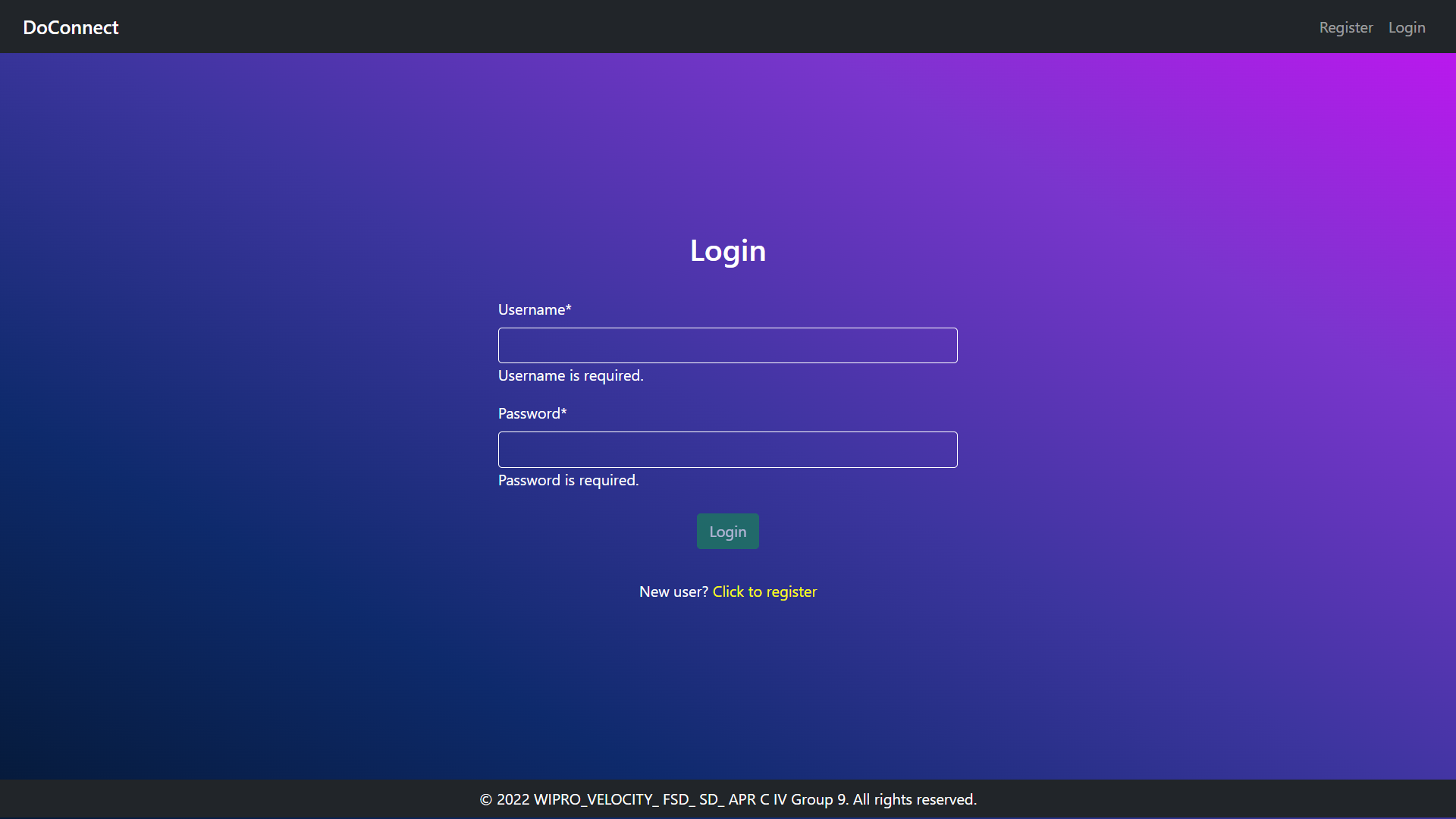Click the DoConnect brand logo
The height and width of the screenshot is (819, 1456).
click(x=71, y=27)
